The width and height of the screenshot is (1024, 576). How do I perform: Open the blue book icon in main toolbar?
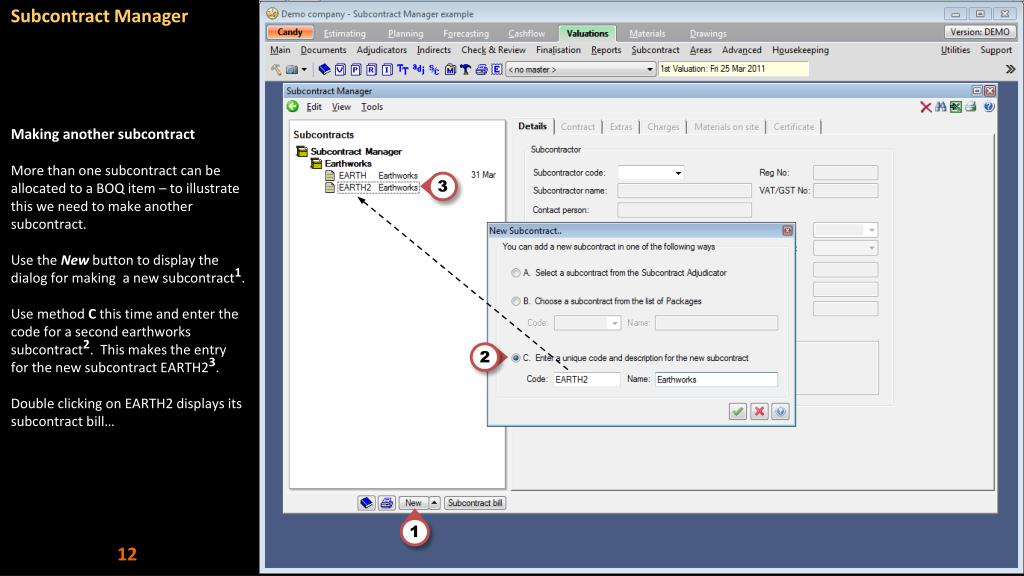(324, 69)
